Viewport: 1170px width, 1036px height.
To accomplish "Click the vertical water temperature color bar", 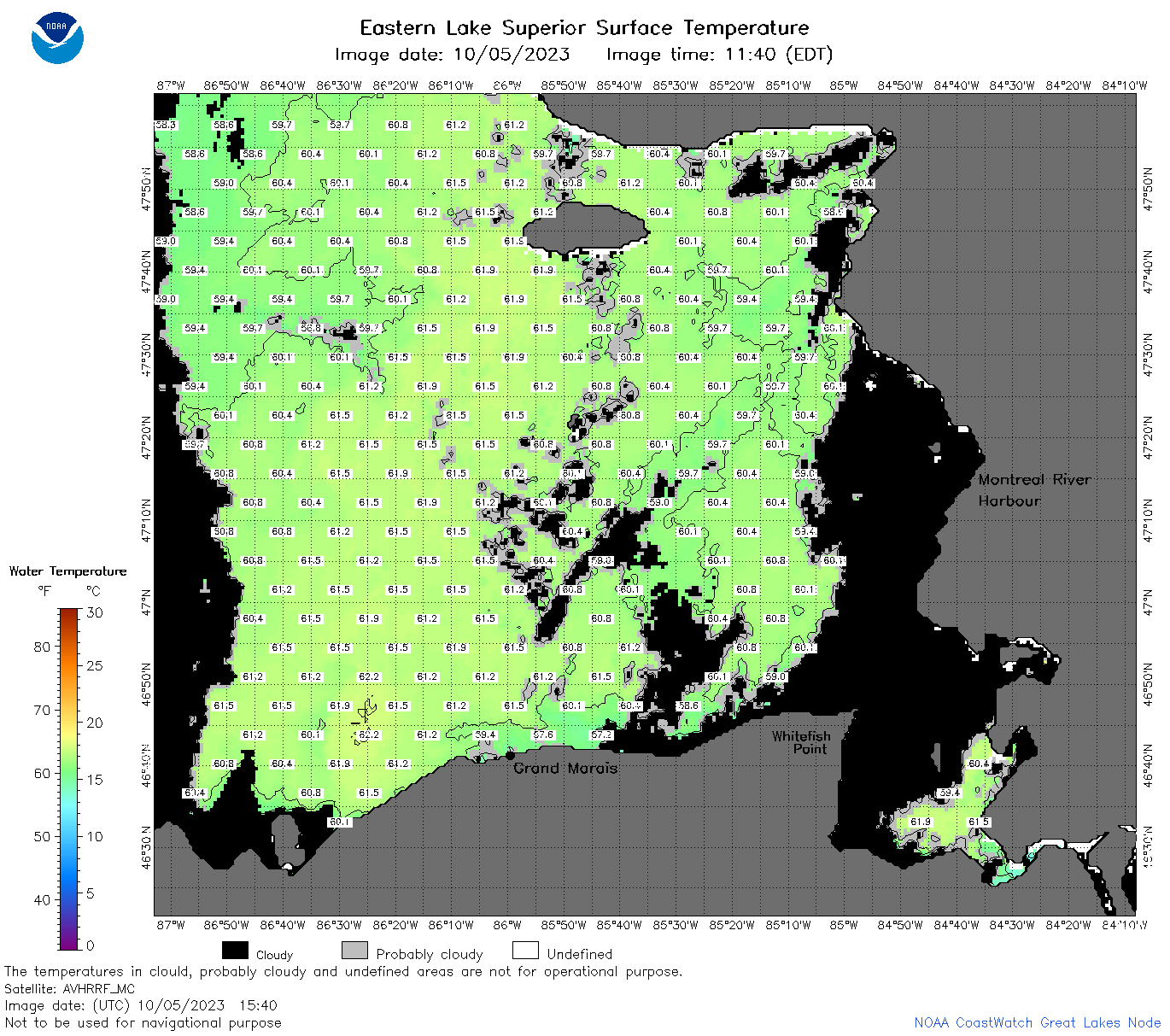I will pyautogui.click(x=69, y=778).
